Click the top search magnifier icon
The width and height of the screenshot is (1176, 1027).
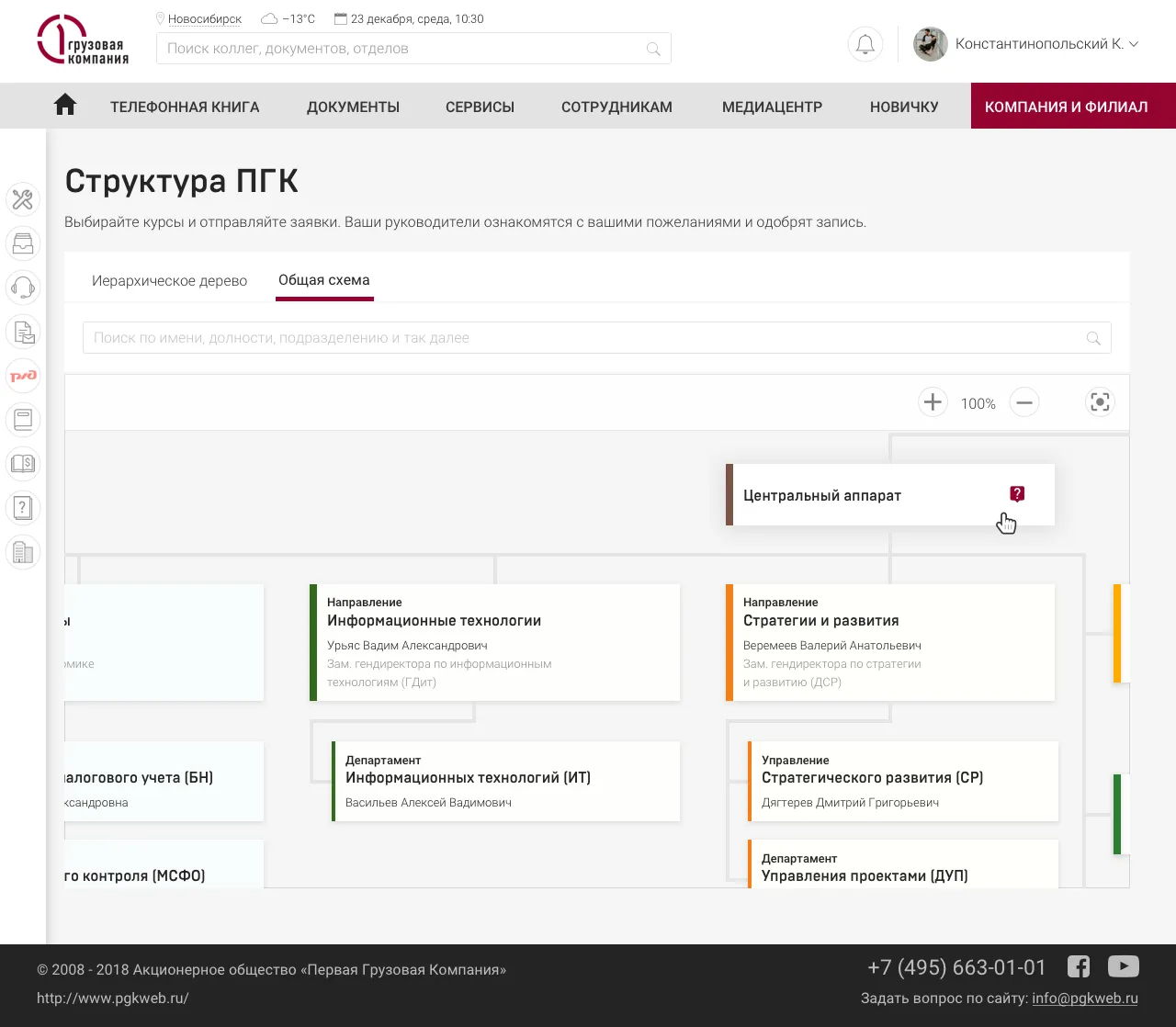pos(653,49)
